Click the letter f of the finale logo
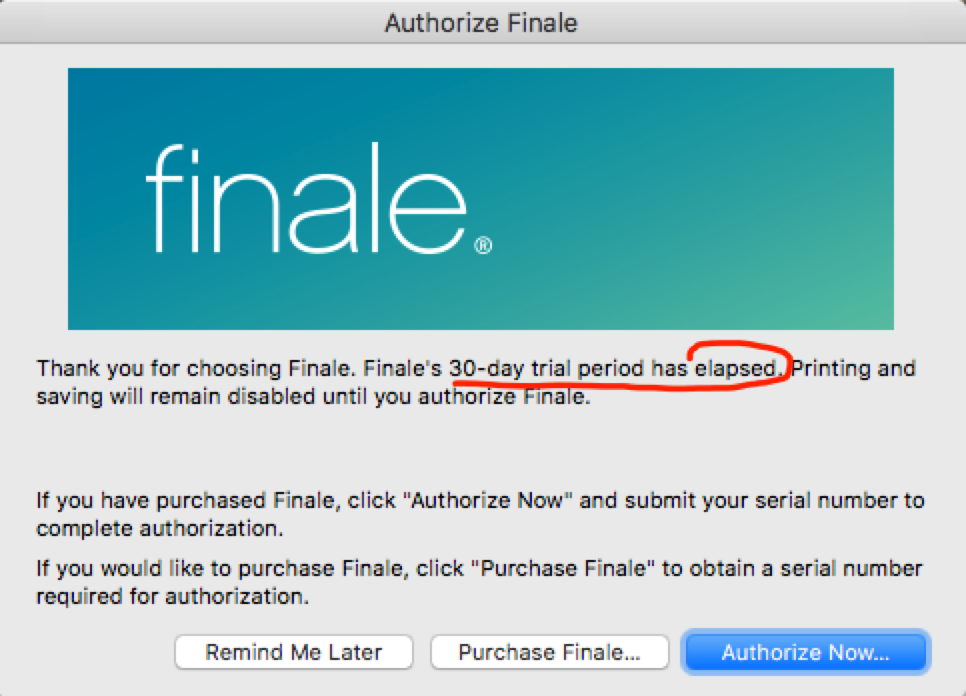Image resolution: width=966 pixels, height=696 pixels. (168, 198)
